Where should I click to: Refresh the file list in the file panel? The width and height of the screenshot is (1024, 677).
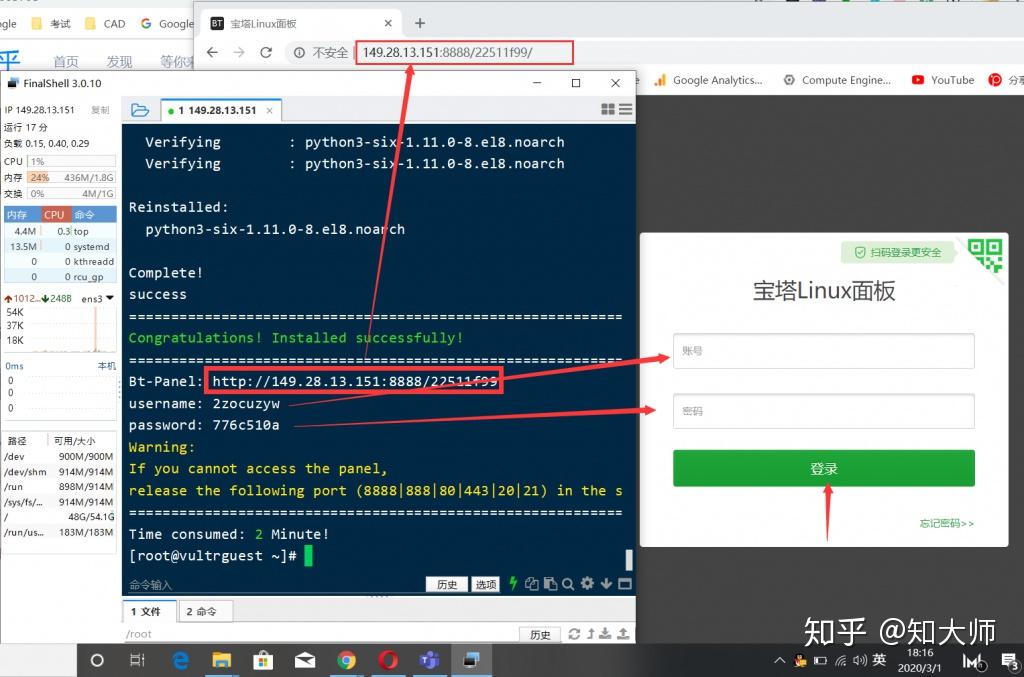[574, 633]
